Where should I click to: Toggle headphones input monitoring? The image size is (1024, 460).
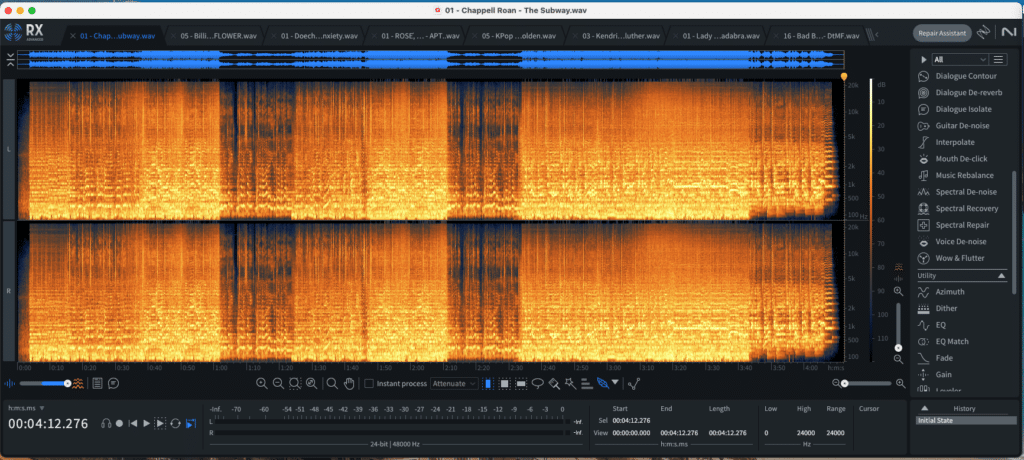pos(106,423)
